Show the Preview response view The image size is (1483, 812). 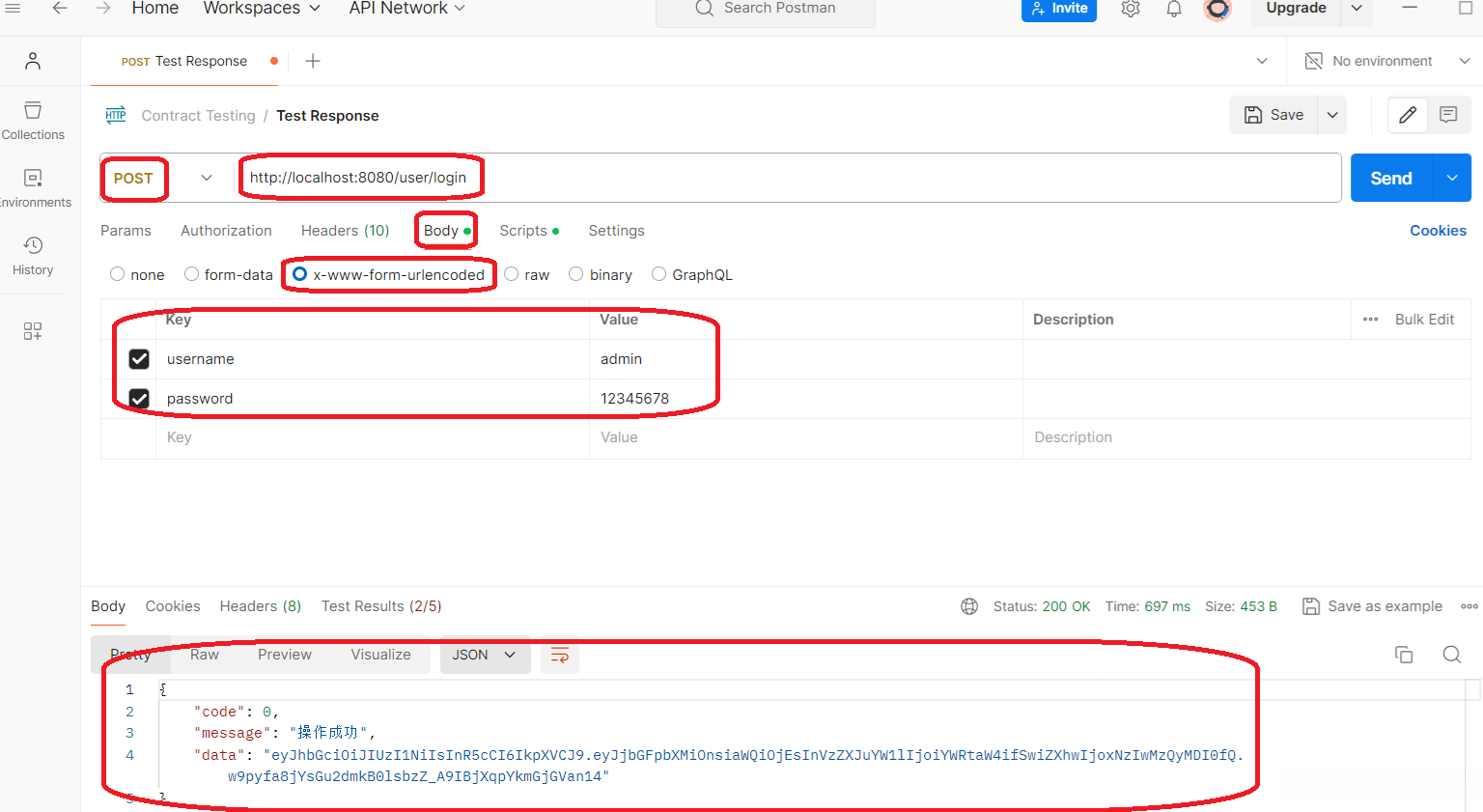(x=285, y=655)
